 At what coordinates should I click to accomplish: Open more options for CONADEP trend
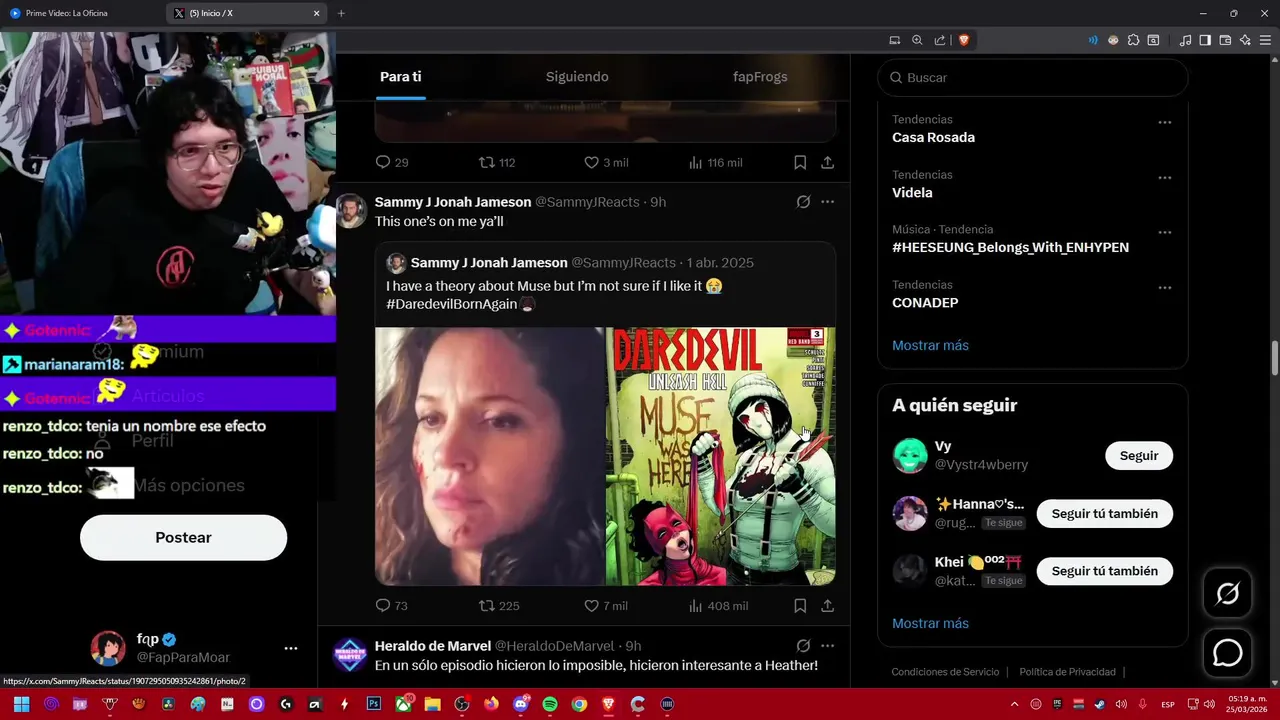1165,288
